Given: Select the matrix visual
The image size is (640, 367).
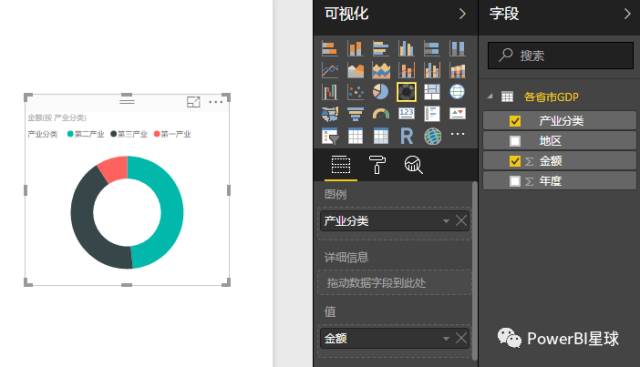Looking at the screenshot, I should (x=380, y=136).
